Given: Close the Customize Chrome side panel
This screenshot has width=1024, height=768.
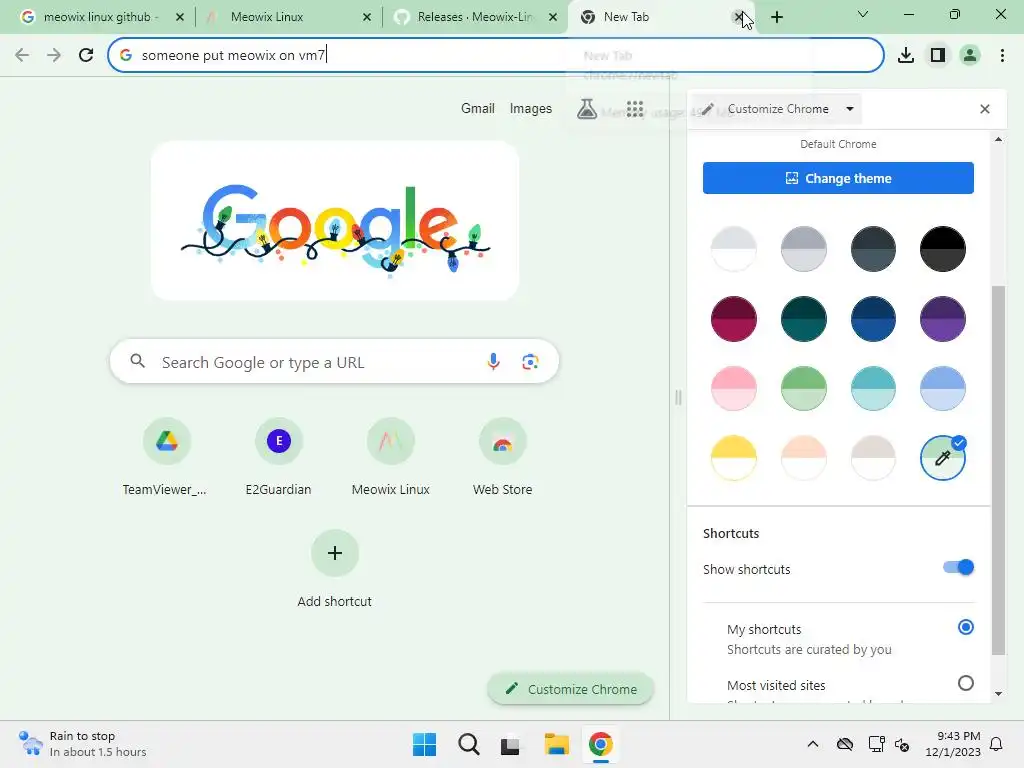Looking at the screenshot, I should 985,109.
